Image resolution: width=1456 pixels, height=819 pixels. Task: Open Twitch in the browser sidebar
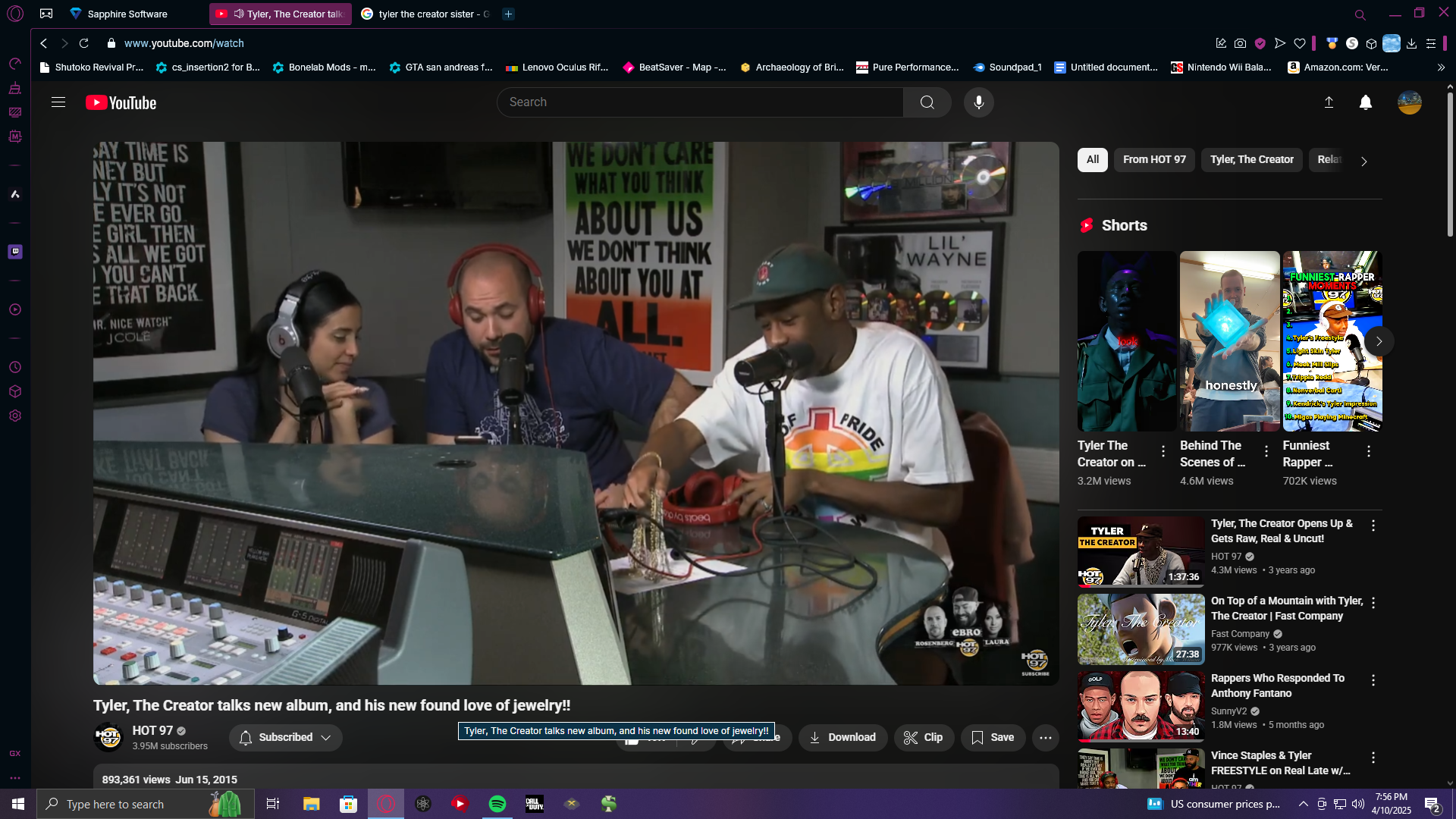click(15, 252)
